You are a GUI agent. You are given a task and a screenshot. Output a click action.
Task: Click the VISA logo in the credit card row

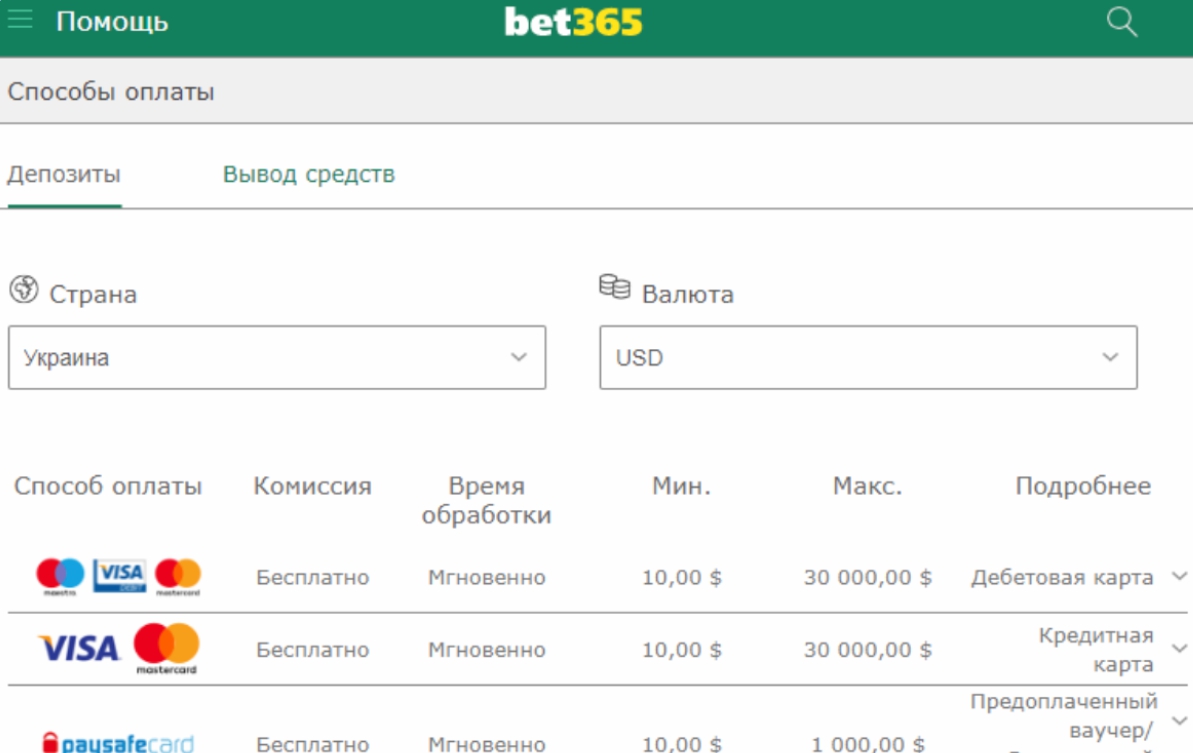click(79, 649)
